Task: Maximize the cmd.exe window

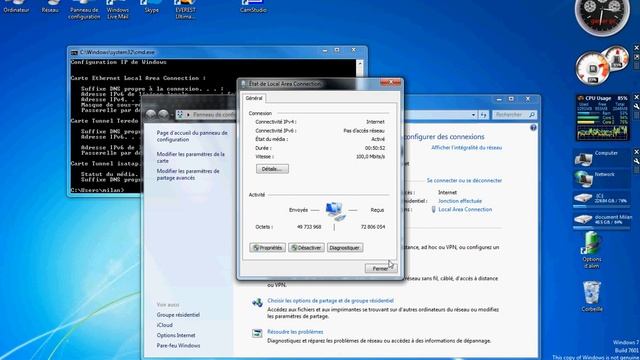Action: click(337, 50)
